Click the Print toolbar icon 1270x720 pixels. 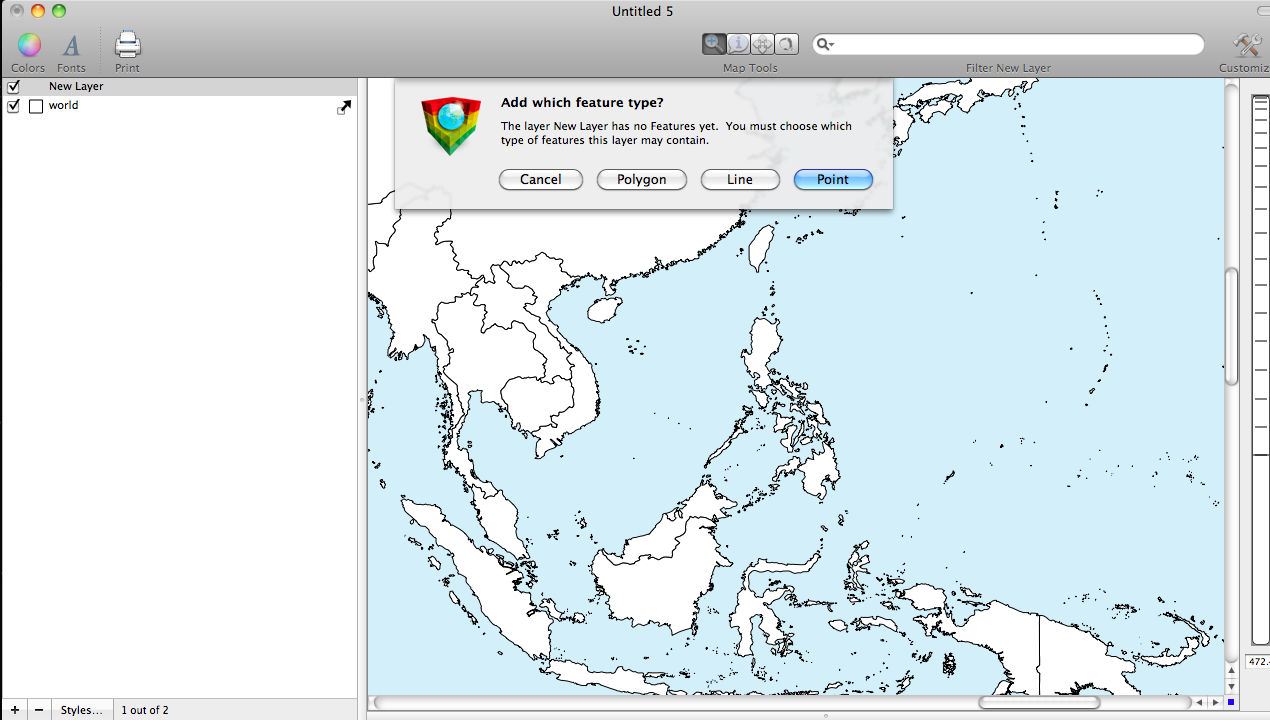point(127,45)
